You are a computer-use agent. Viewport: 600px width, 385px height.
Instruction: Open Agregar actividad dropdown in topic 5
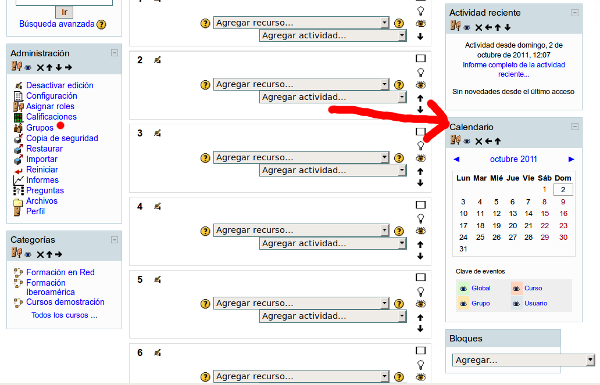point(333,316)
